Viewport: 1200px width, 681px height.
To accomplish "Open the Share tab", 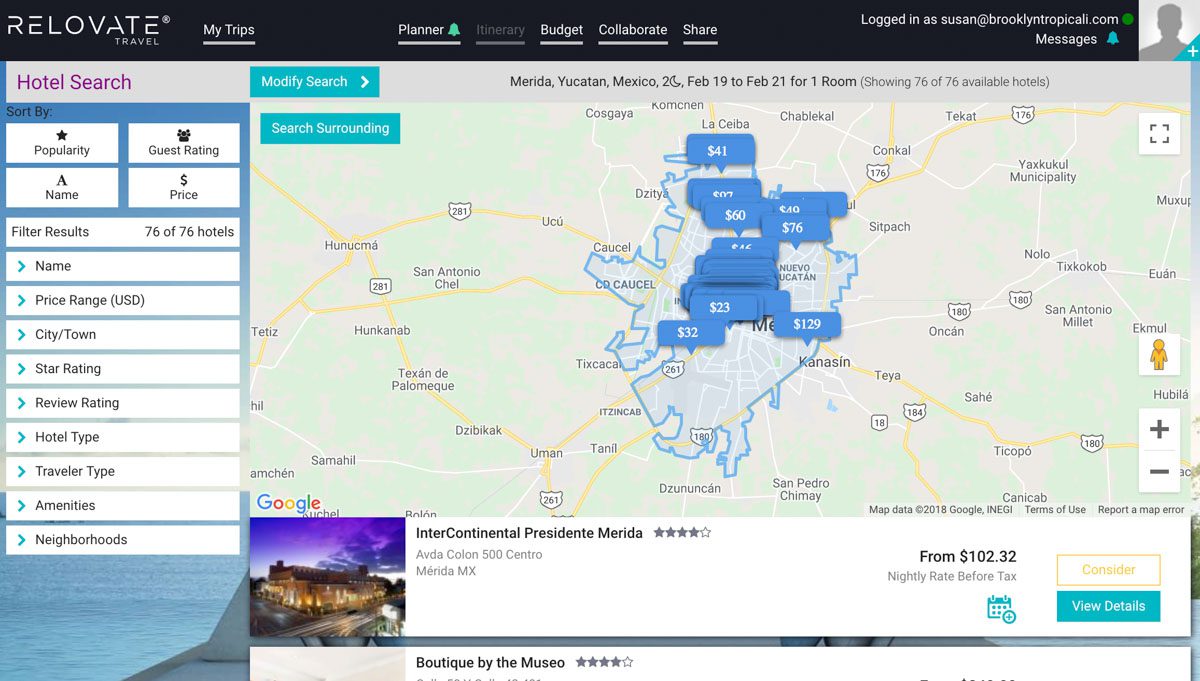I will point(700,30).
